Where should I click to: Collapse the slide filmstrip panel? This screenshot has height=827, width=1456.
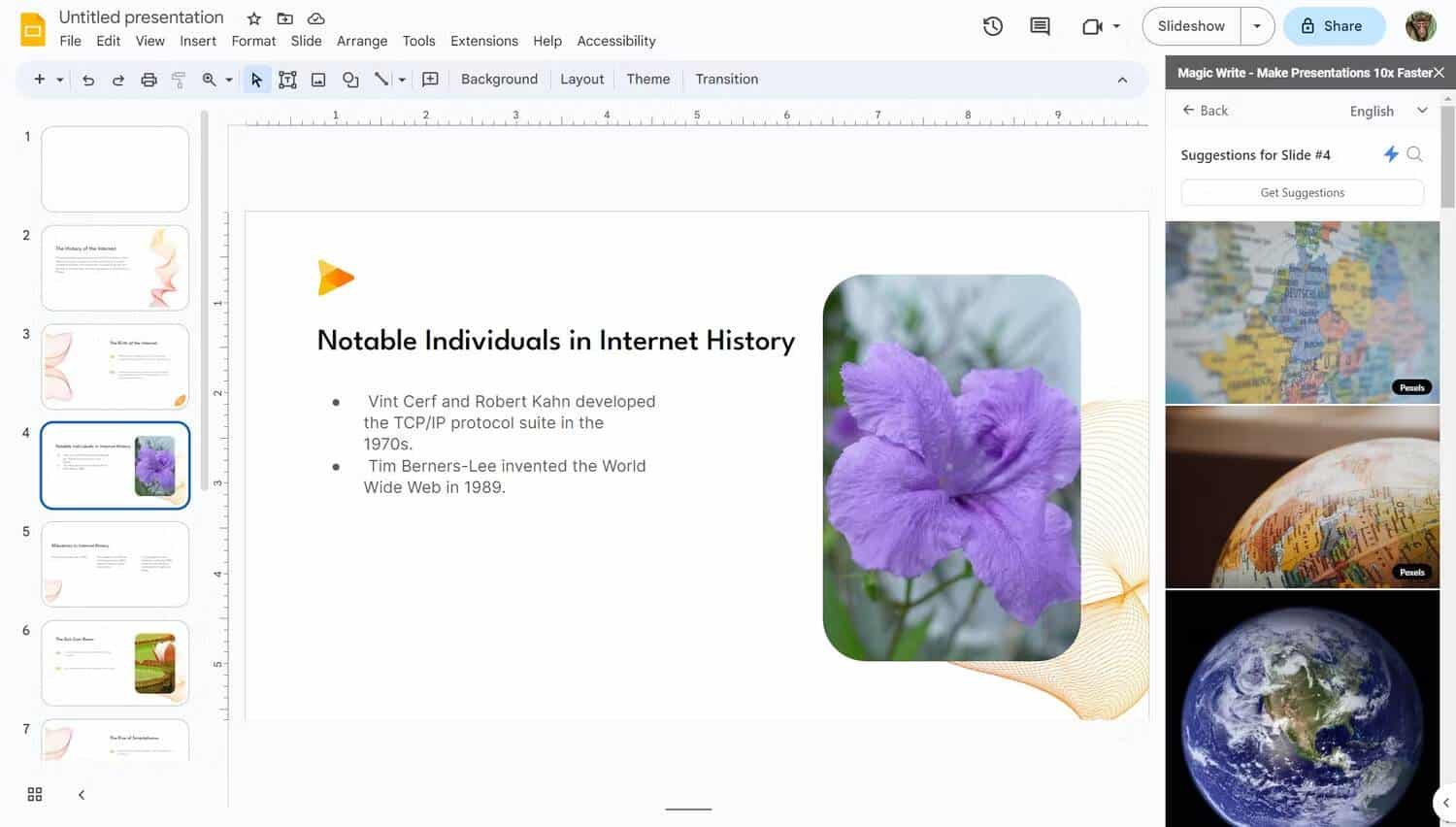click(x=82, y=794)
